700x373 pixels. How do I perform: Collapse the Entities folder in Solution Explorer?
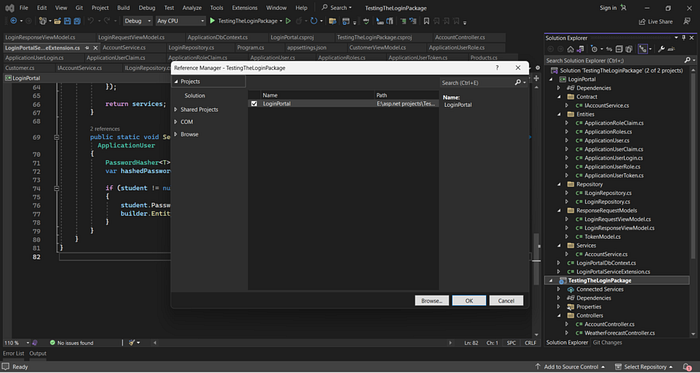tap(558, 114)
